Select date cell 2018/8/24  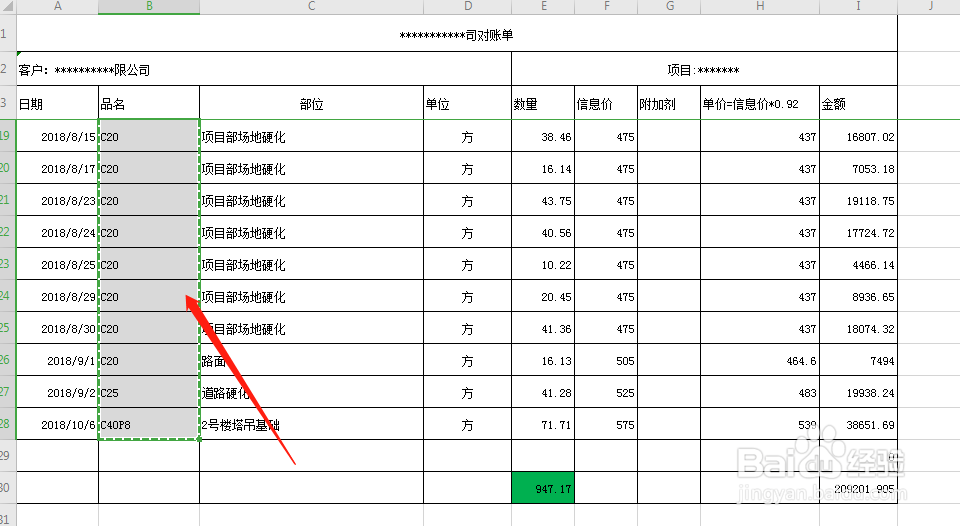point(57,233)
